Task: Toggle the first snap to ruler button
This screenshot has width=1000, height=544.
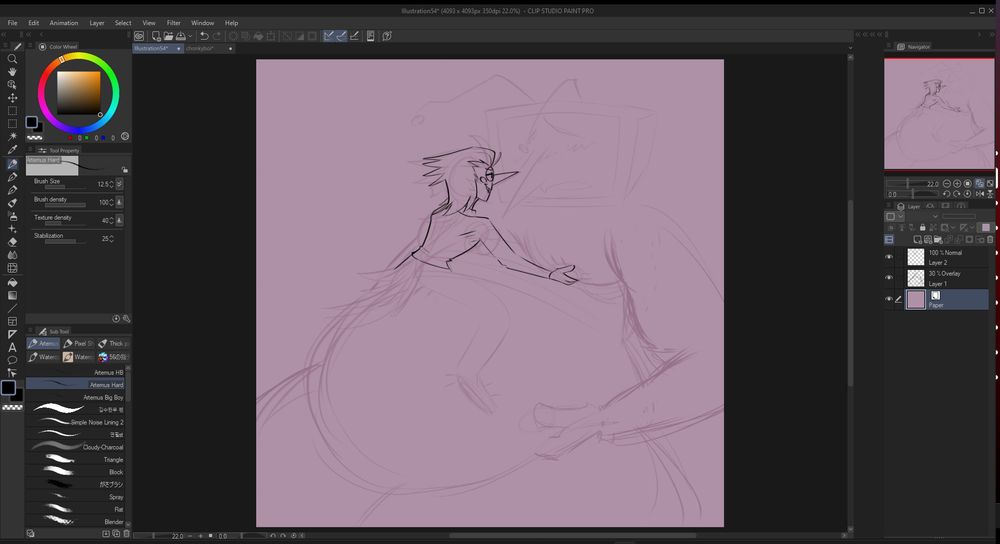Action: (x=328, y=36)
